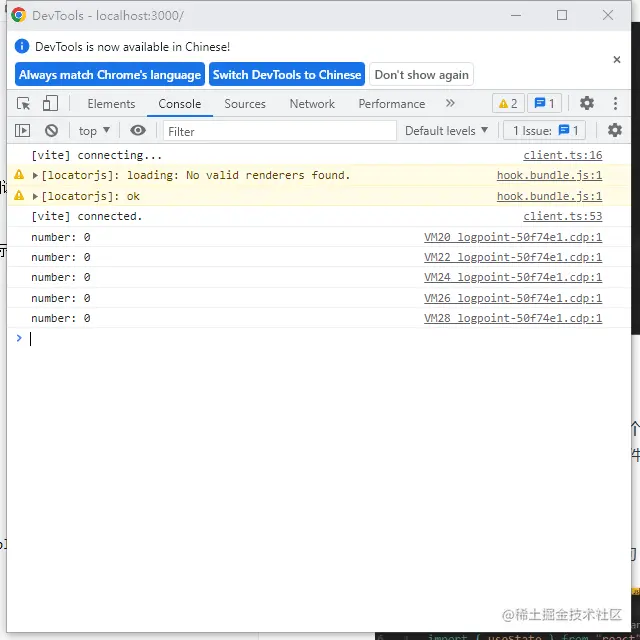Open the VM20 logpoint source link
This screenshot has width=640, height=640.
[x=513, y=237]
